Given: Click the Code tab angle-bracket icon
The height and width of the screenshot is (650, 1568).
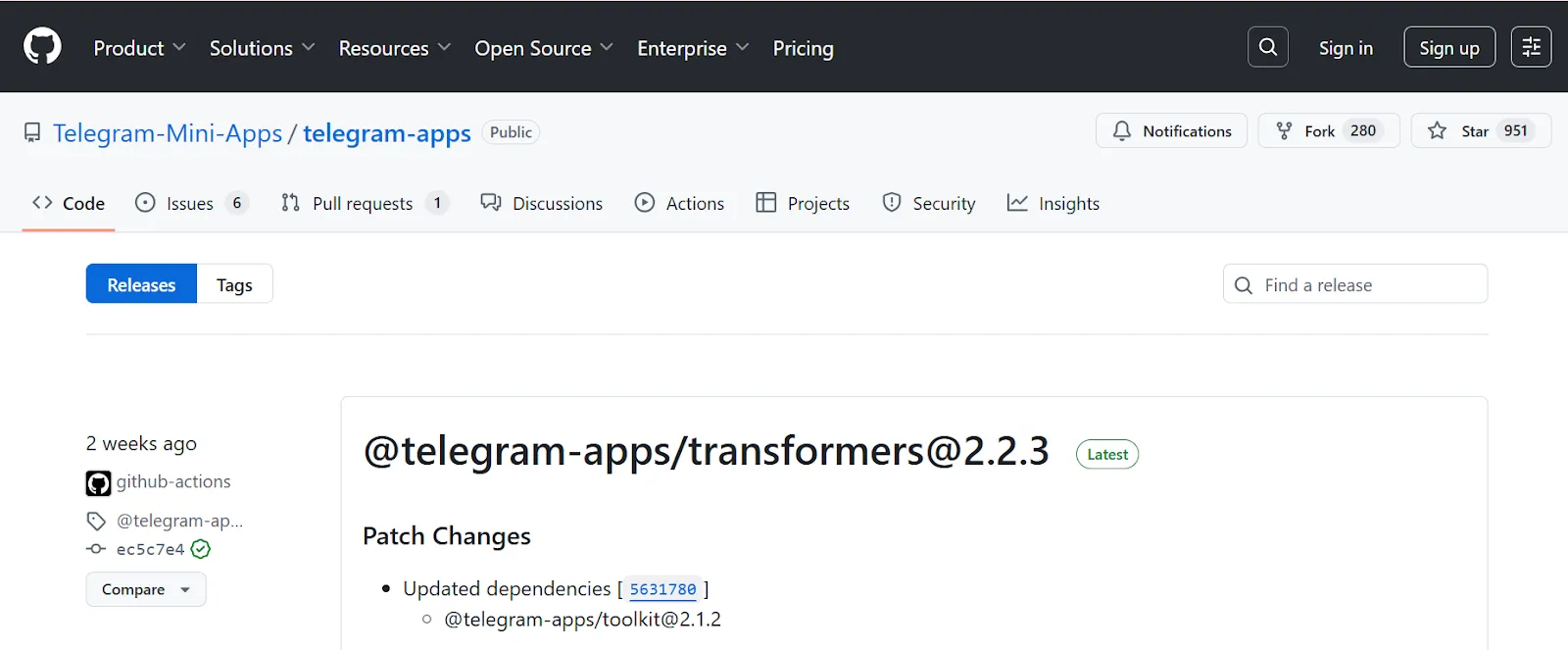Looking at the screenshot, I should coord(42,203).
